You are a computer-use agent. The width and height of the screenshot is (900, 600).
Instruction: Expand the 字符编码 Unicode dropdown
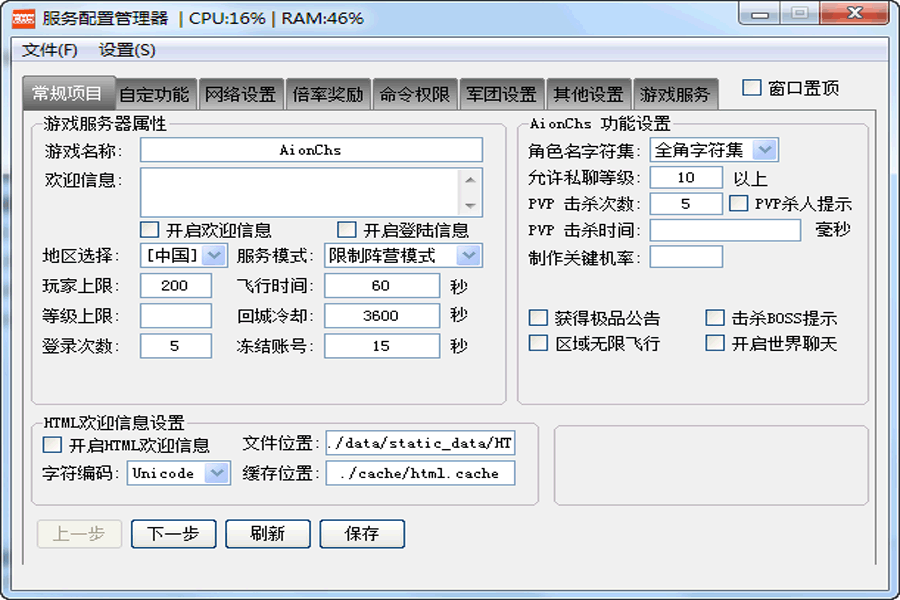click(217, 473)
